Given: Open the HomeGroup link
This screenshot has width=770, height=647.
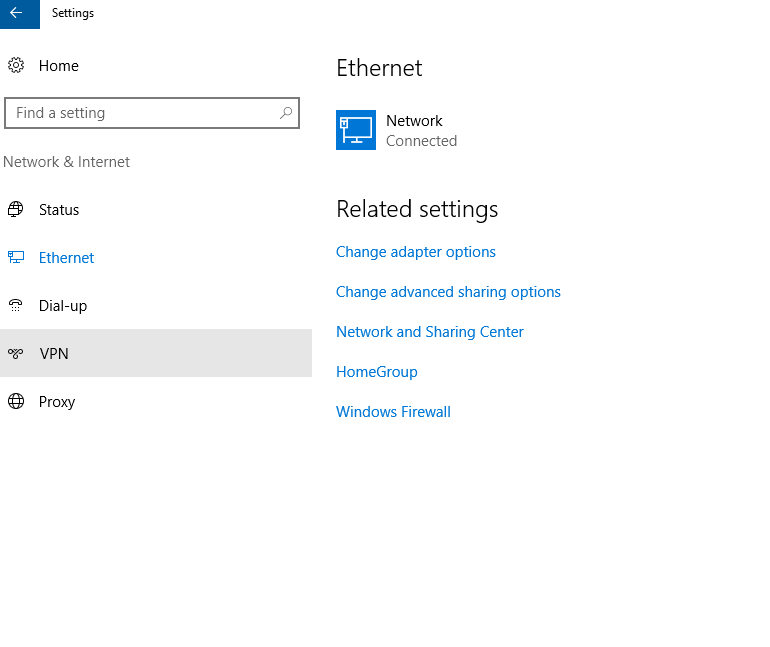Looking at the screenshot, I should click(377, 372).
